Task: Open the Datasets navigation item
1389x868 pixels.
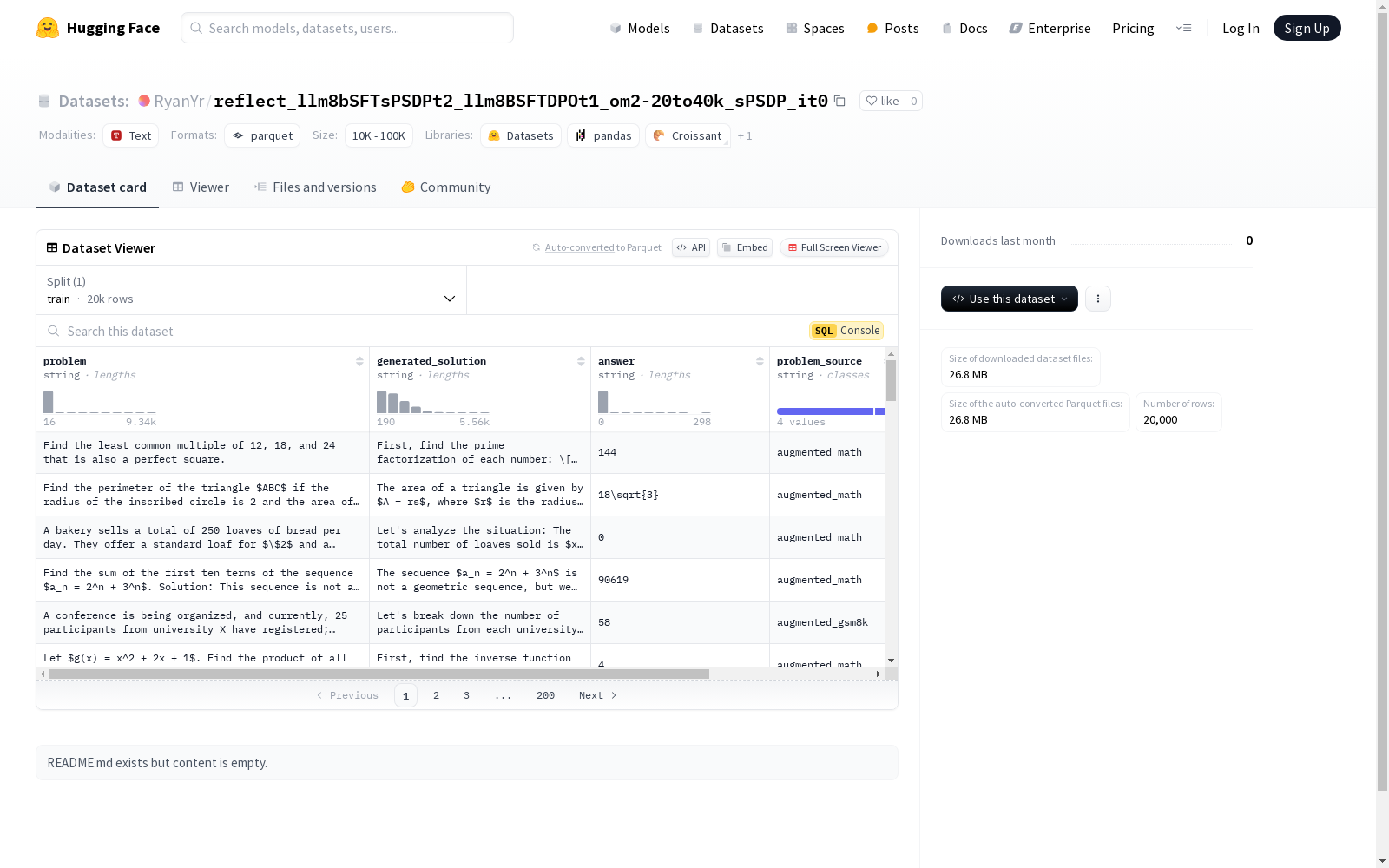Action: (727, 28)
